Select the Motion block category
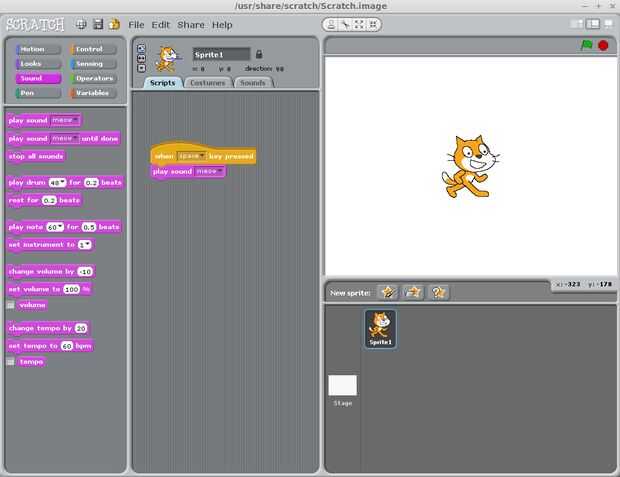The width and height of the screenshot is (620, 477). coord(38,49)
